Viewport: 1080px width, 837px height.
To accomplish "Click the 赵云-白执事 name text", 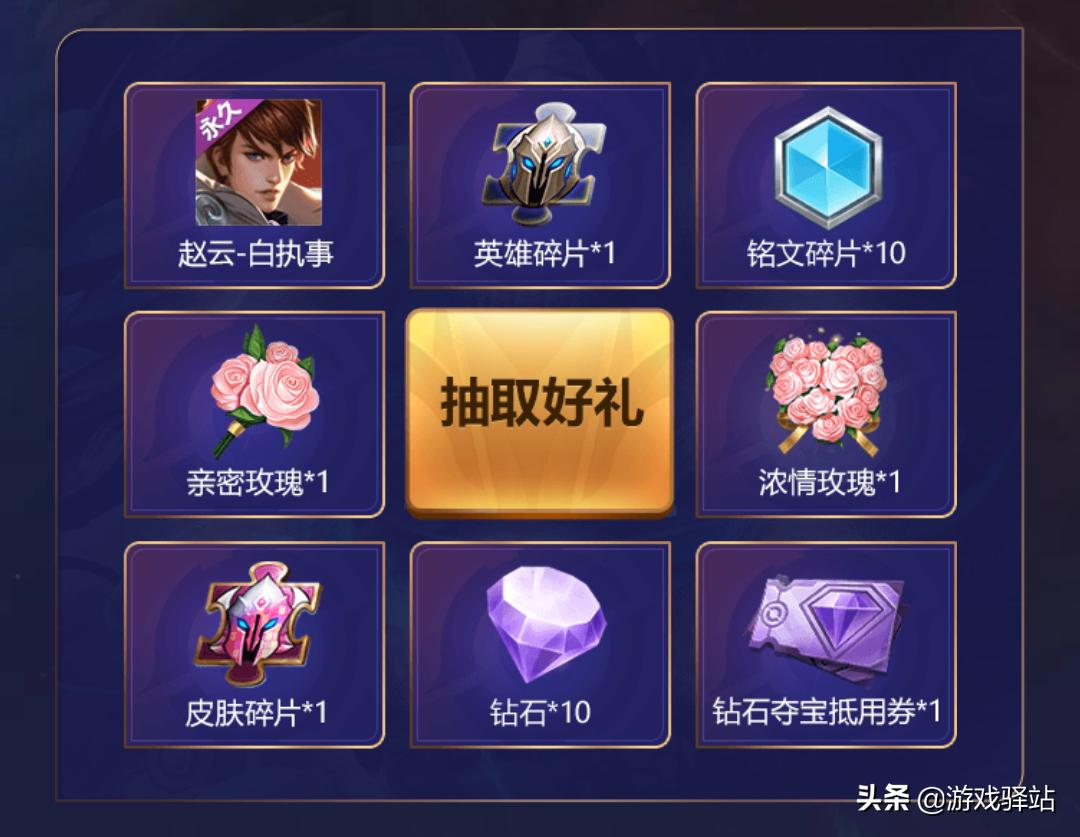I will [256, 254].
